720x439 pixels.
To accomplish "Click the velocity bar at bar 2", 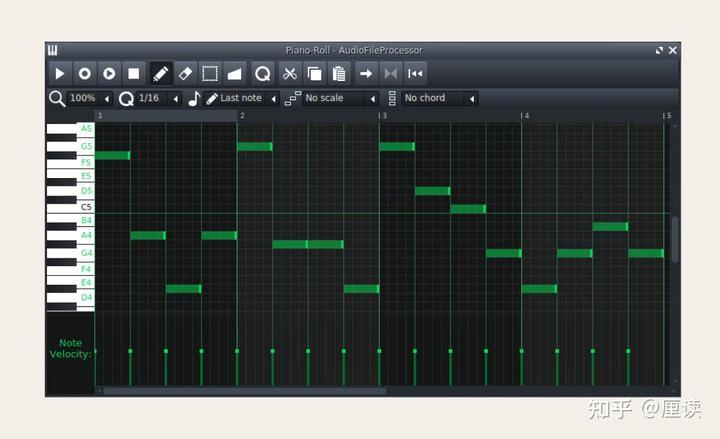I will pos(237,367).
